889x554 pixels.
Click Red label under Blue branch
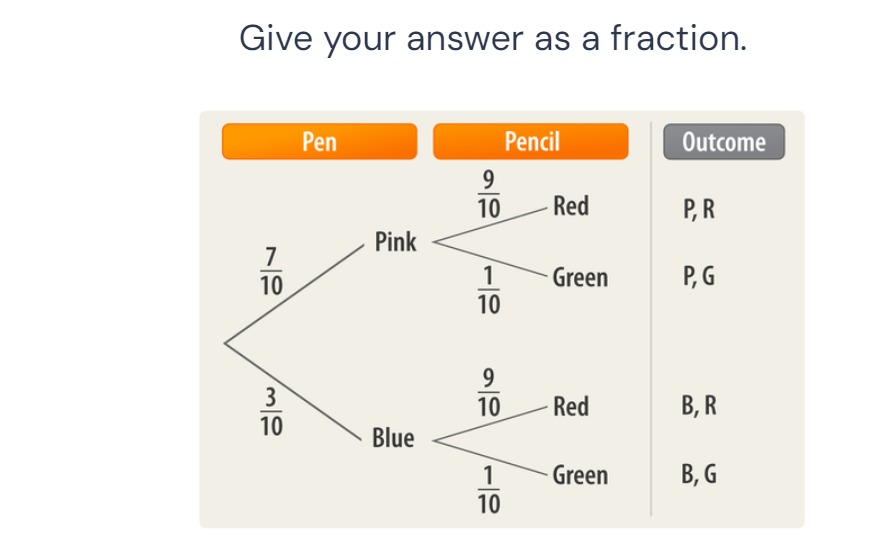point(571,407)
